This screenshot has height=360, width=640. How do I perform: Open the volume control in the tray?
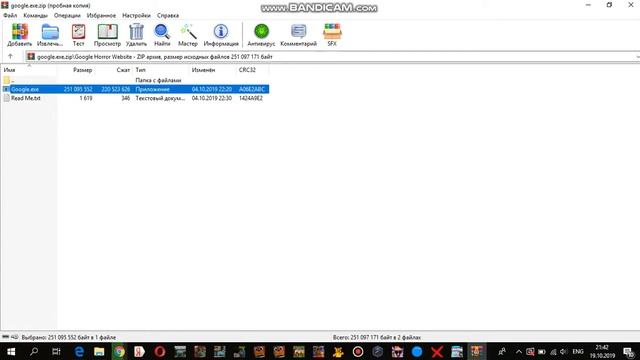[564, 351]
